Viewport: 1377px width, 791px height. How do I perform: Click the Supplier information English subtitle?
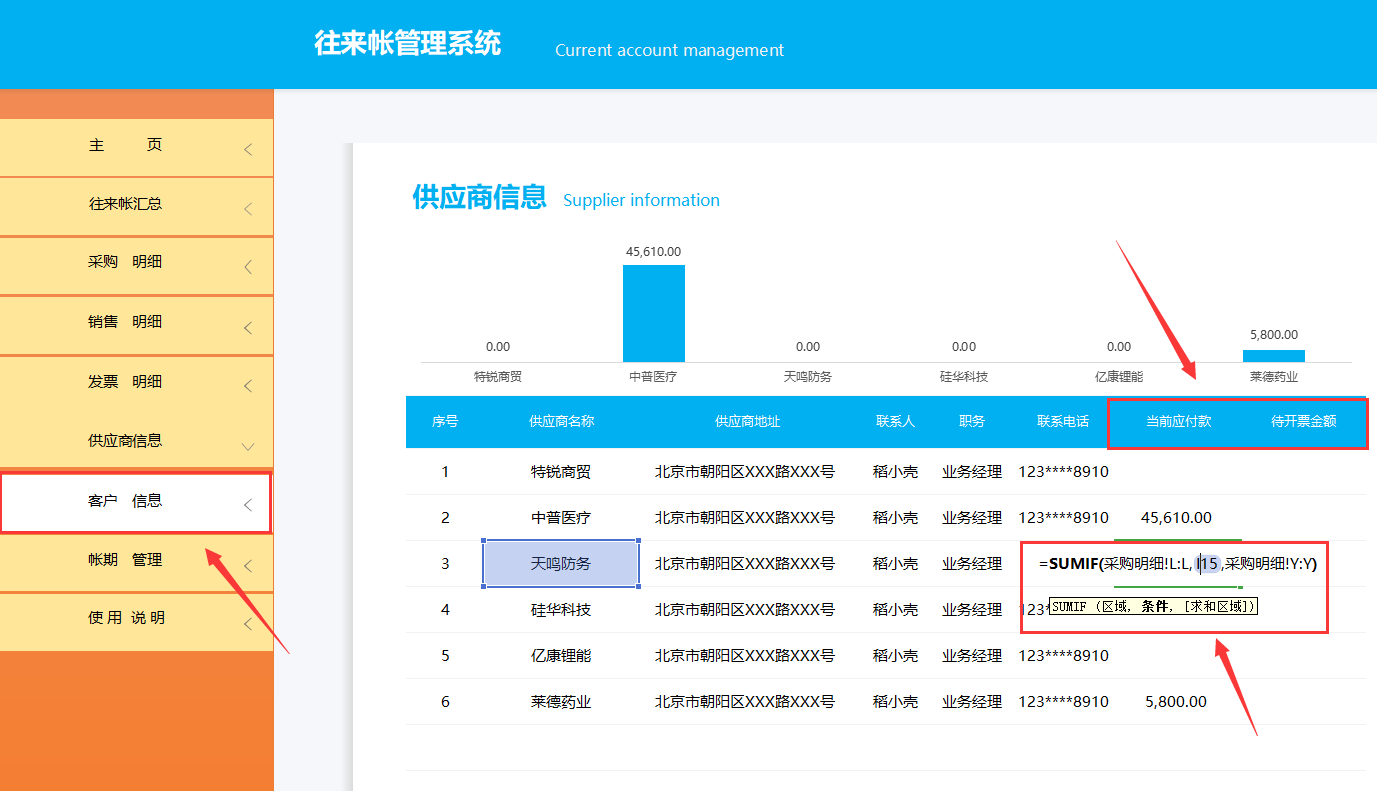[641, 200]
